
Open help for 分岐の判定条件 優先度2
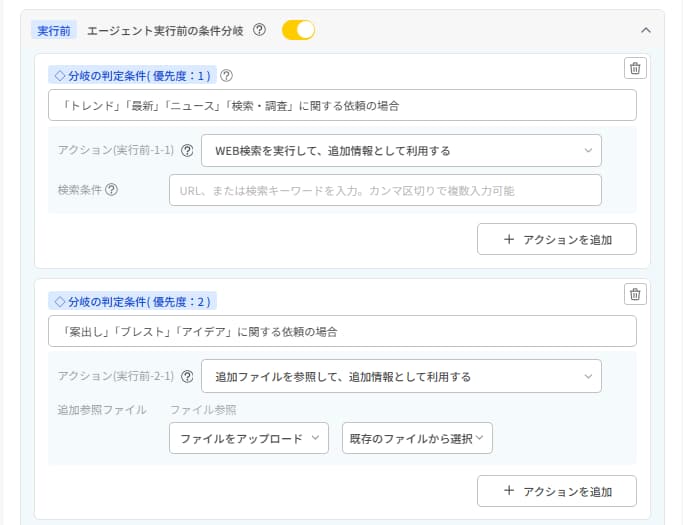(x=226, y=301)
